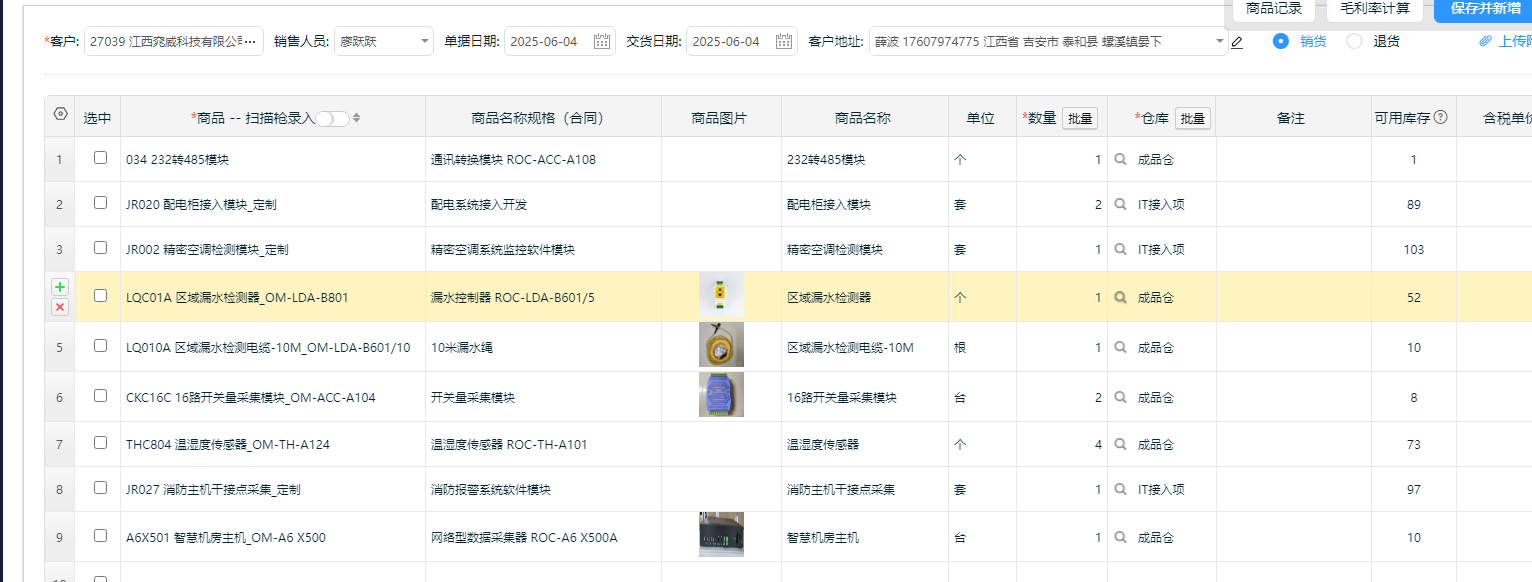Select the 退货 radio button
The height and width of the screenshot is (582, 1532).
(x=1354, y=41)
